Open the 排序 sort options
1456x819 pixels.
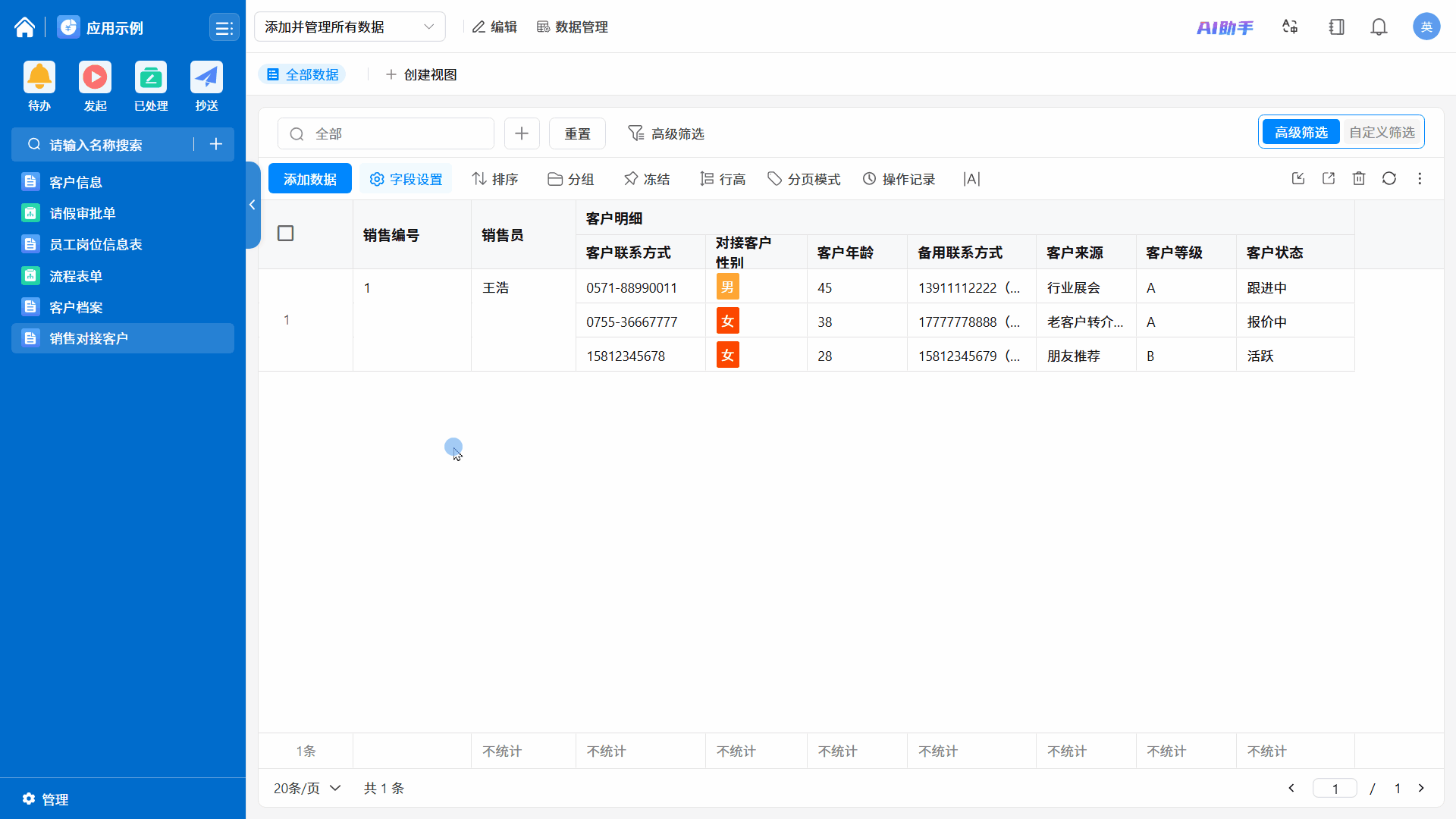(x=494, y=179)
